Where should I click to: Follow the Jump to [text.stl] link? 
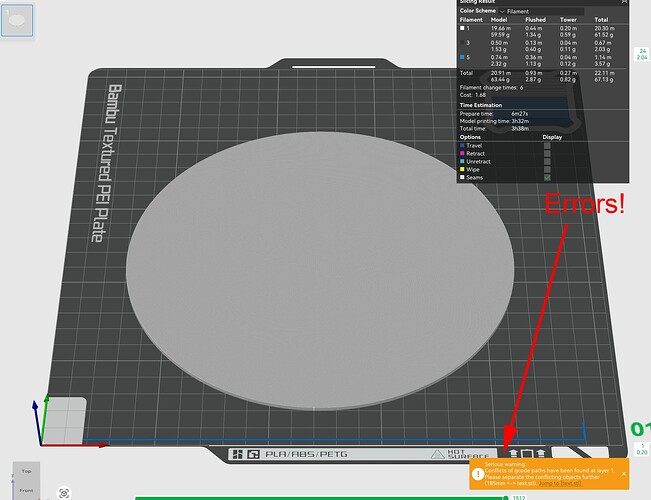point(560,483)
